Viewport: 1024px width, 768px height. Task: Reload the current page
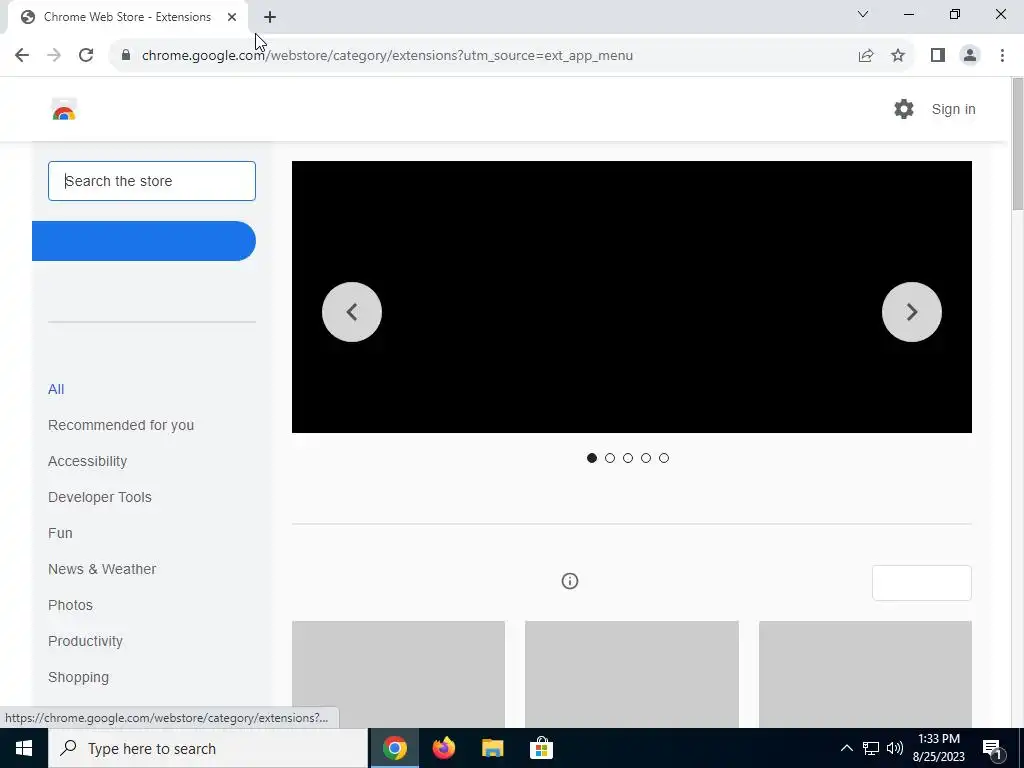86,56
